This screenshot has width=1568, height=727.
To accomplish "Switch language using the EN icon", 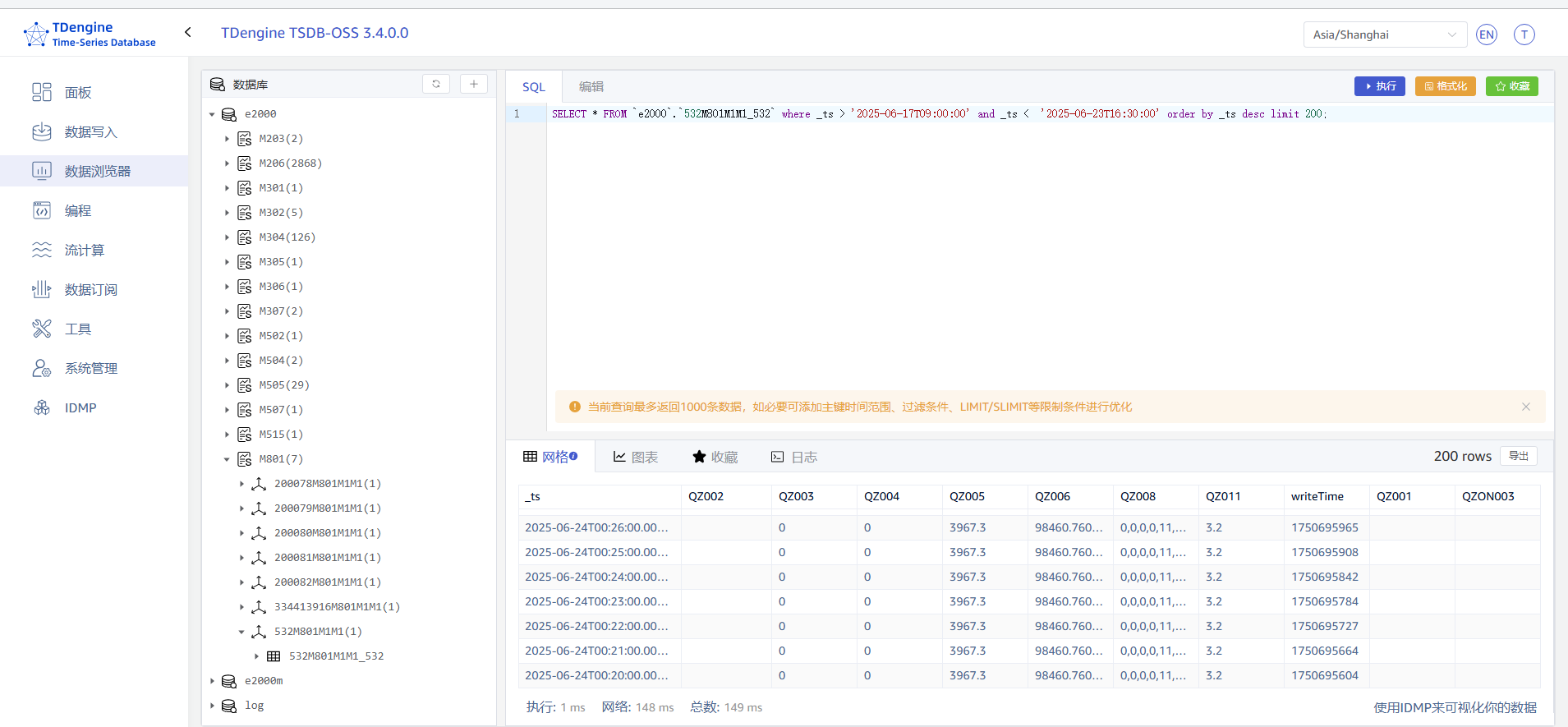I will pyautogui.click(x=1486, y=35).
